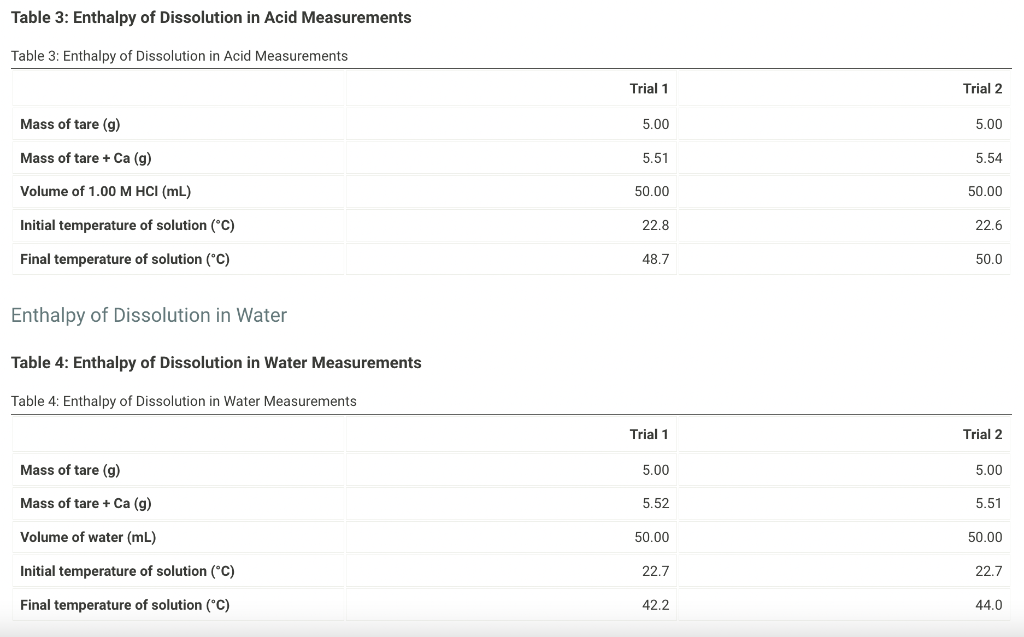Select the Trial 2 header in Table 4
Viewport: 1024px width, 637px height.
click(983, 434)
